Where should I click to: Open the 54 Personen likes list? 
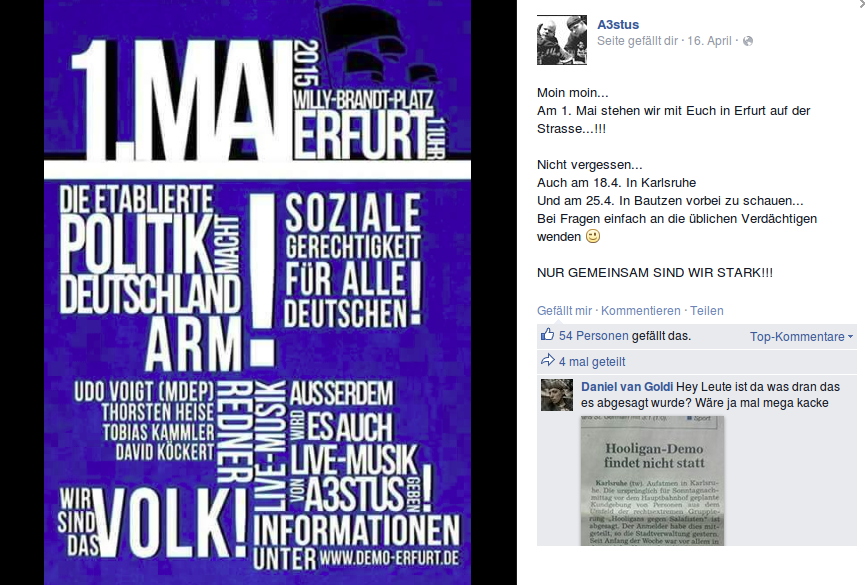point(594,336)
